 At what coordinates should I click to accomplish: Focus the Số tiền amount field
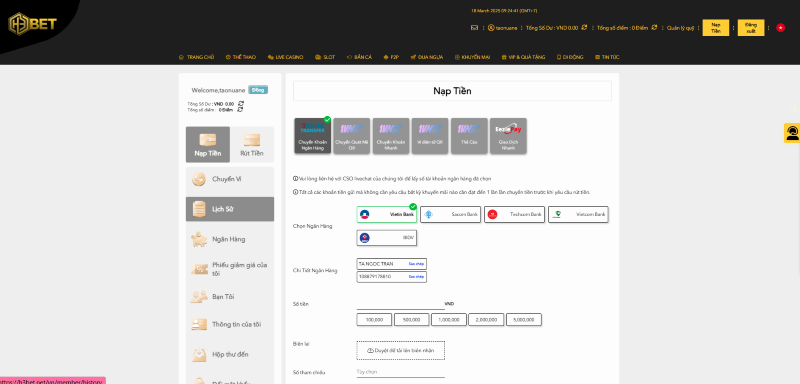click(x=400, y=304)
